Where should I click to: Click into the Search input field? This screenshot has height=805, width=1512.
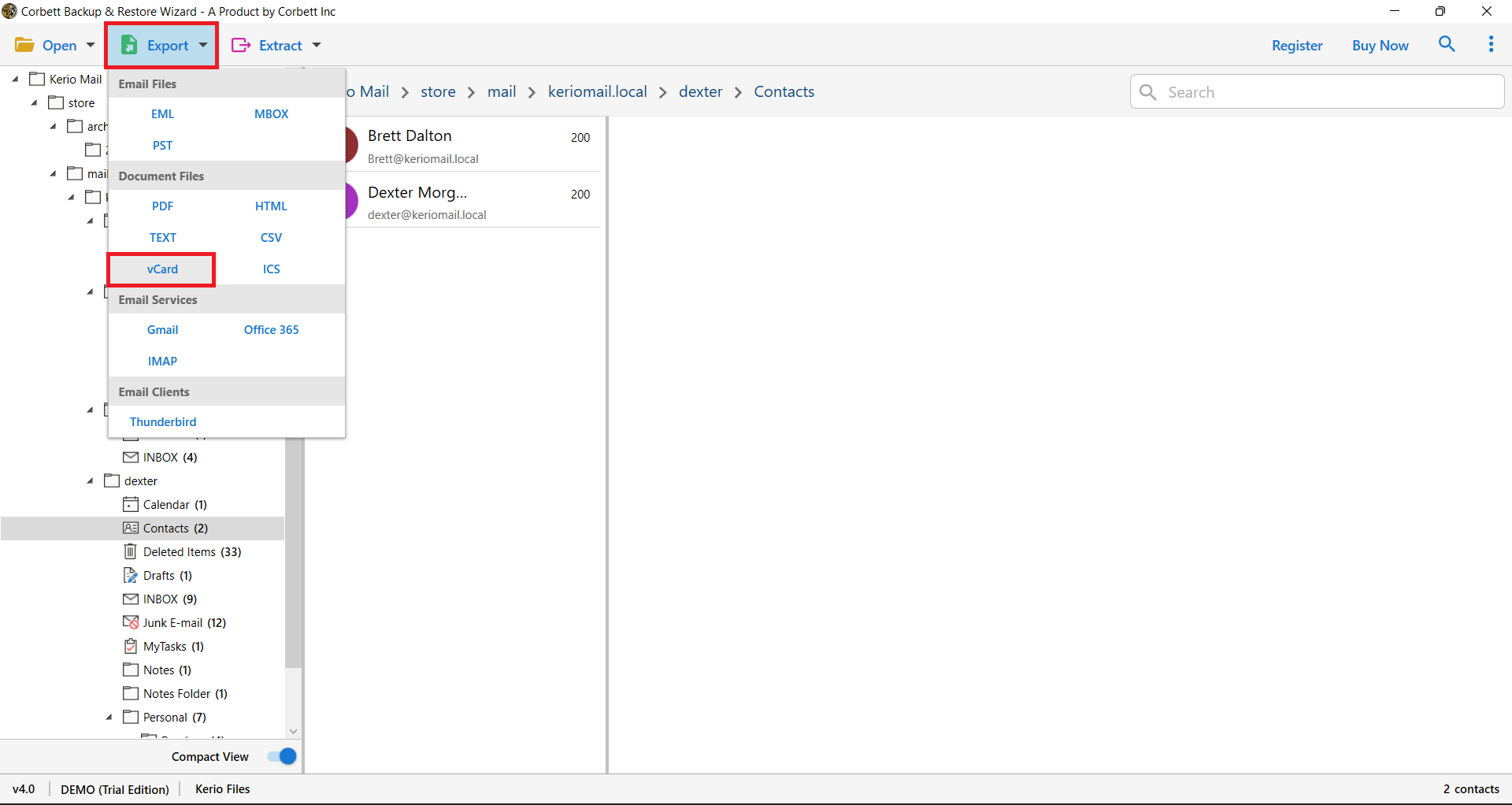coord(1317,92)
